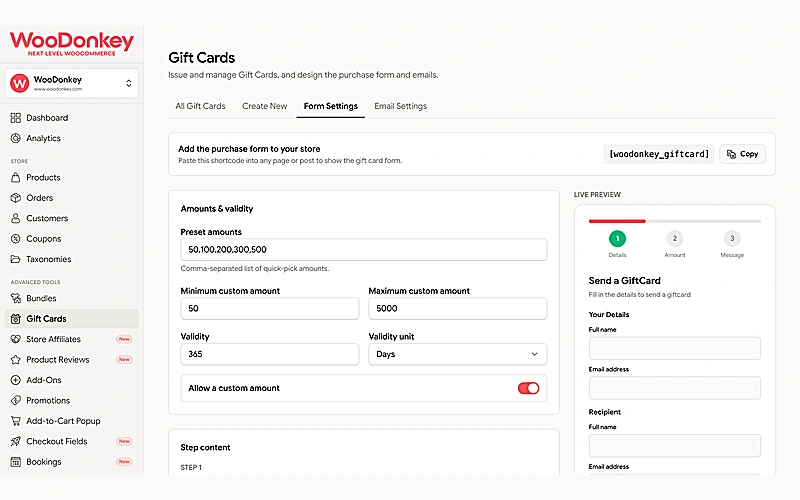Click the Customers person icon
Viewport: 800px width, 500px height.
point(16,218)
